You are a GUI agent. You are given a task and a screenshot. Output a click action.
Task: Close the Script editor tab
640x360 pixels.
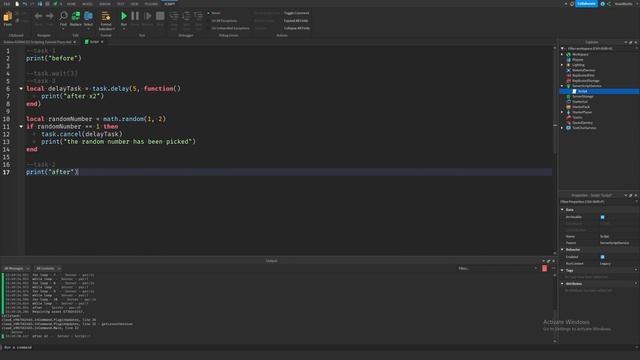102,42
